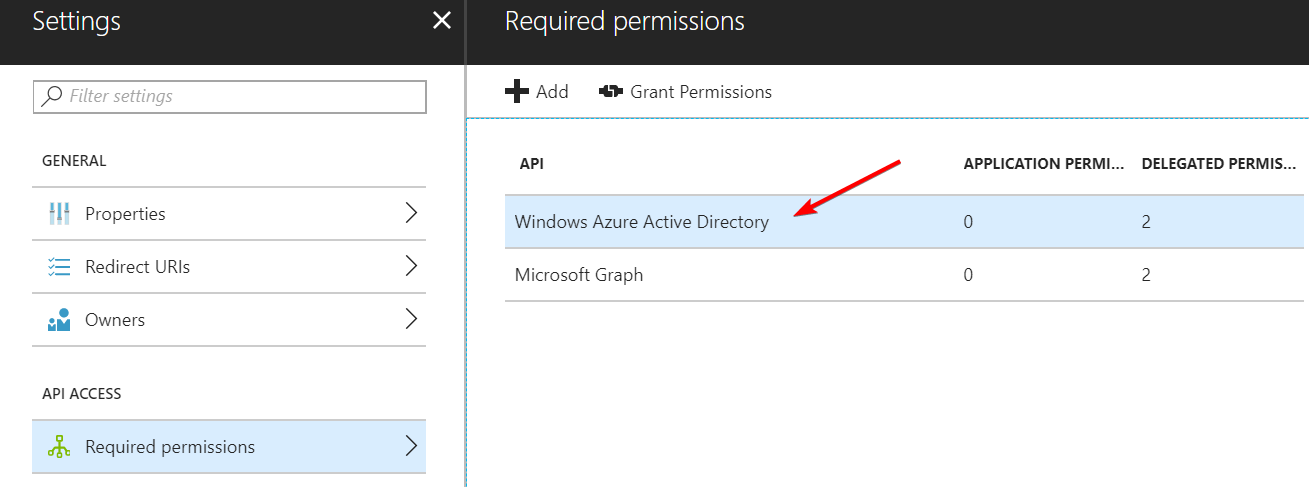This screenshot has height=487, width=1309.
Task: Click the plus icon for Add
Action: [x=516, y=92]
